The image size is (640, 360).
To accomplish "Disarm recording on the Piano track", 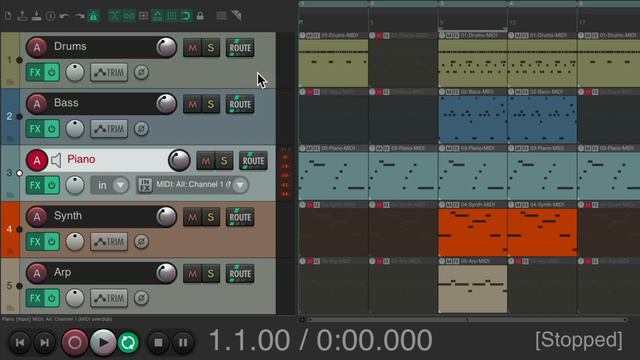I will (x=37, y=160).
